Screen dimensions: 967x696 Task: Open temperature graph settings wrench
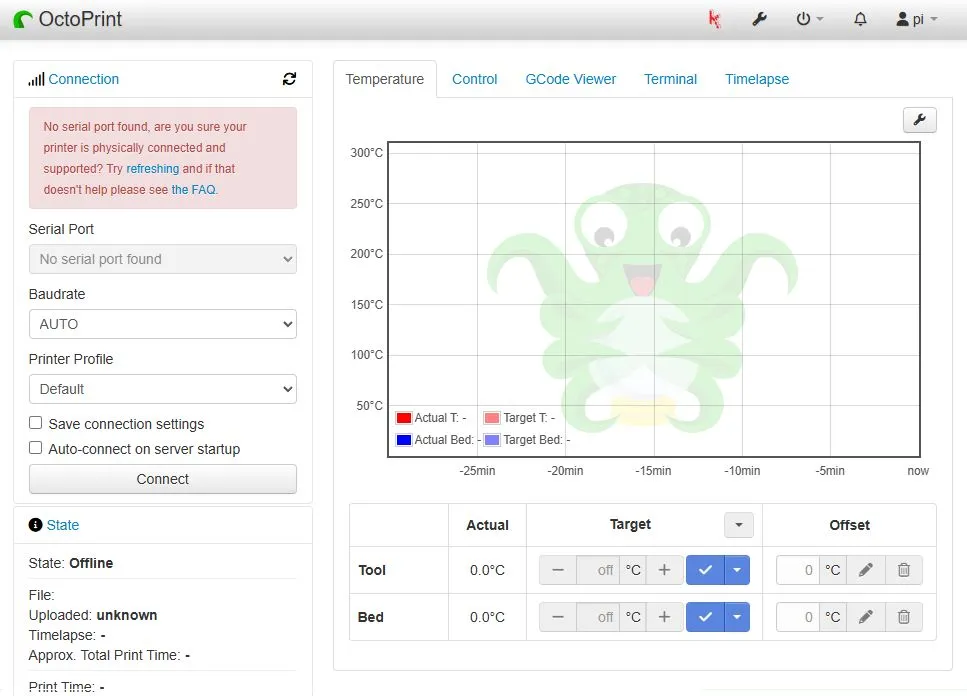(920, 120)
